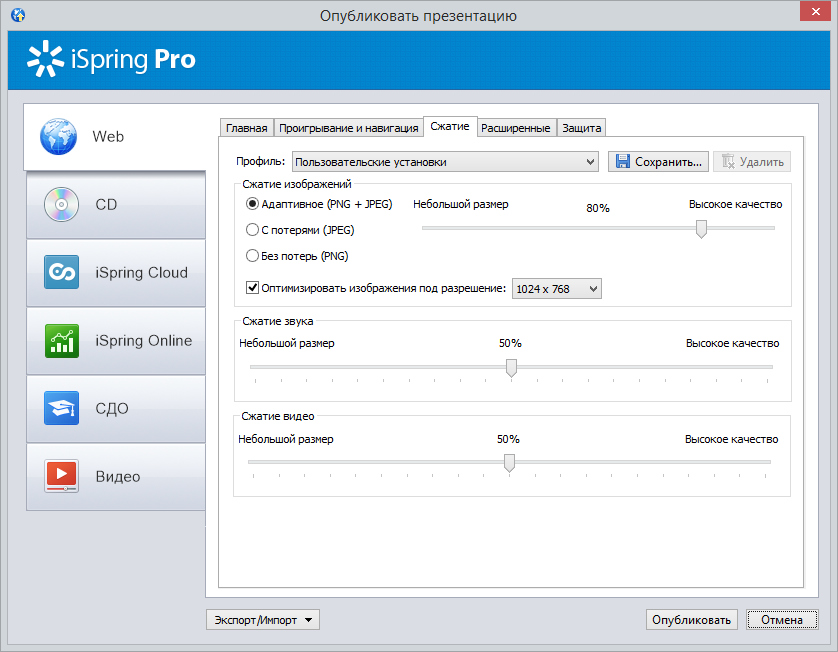Uncheck Оптимизировать изображения под разрешение
The width and height of the screenshot is (838, 652).
pyautogui.click(x=252, y=288)
